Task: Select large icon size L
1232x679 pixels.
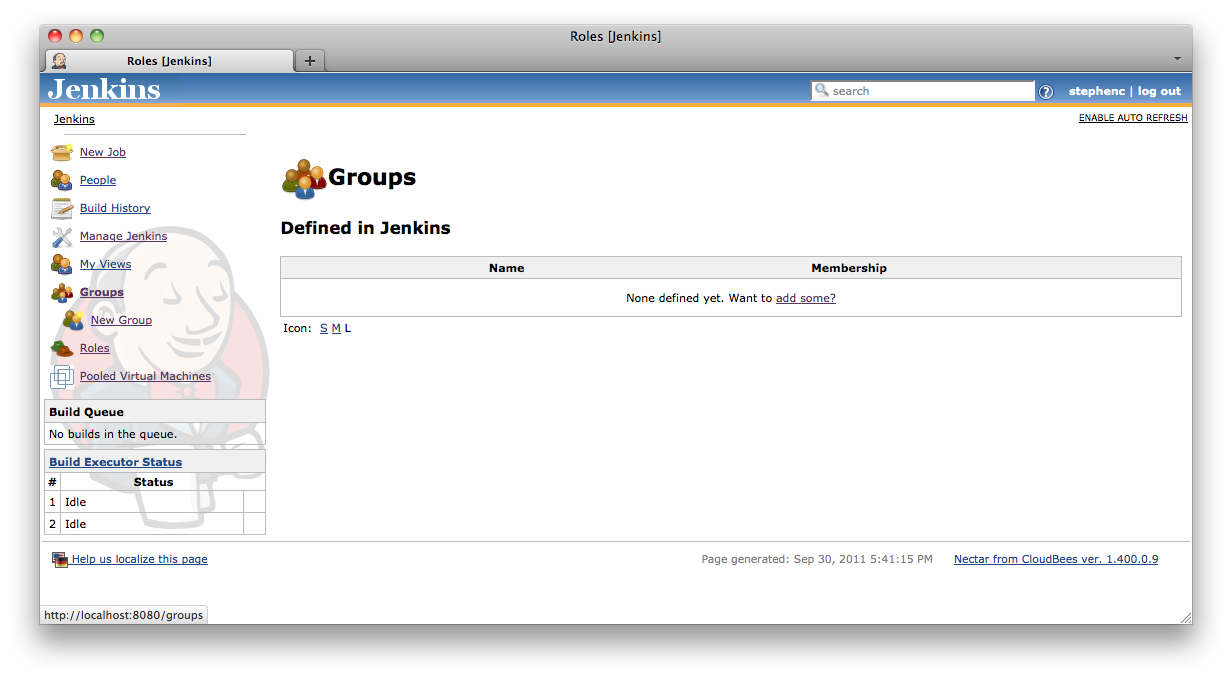Action: point(348,328)
